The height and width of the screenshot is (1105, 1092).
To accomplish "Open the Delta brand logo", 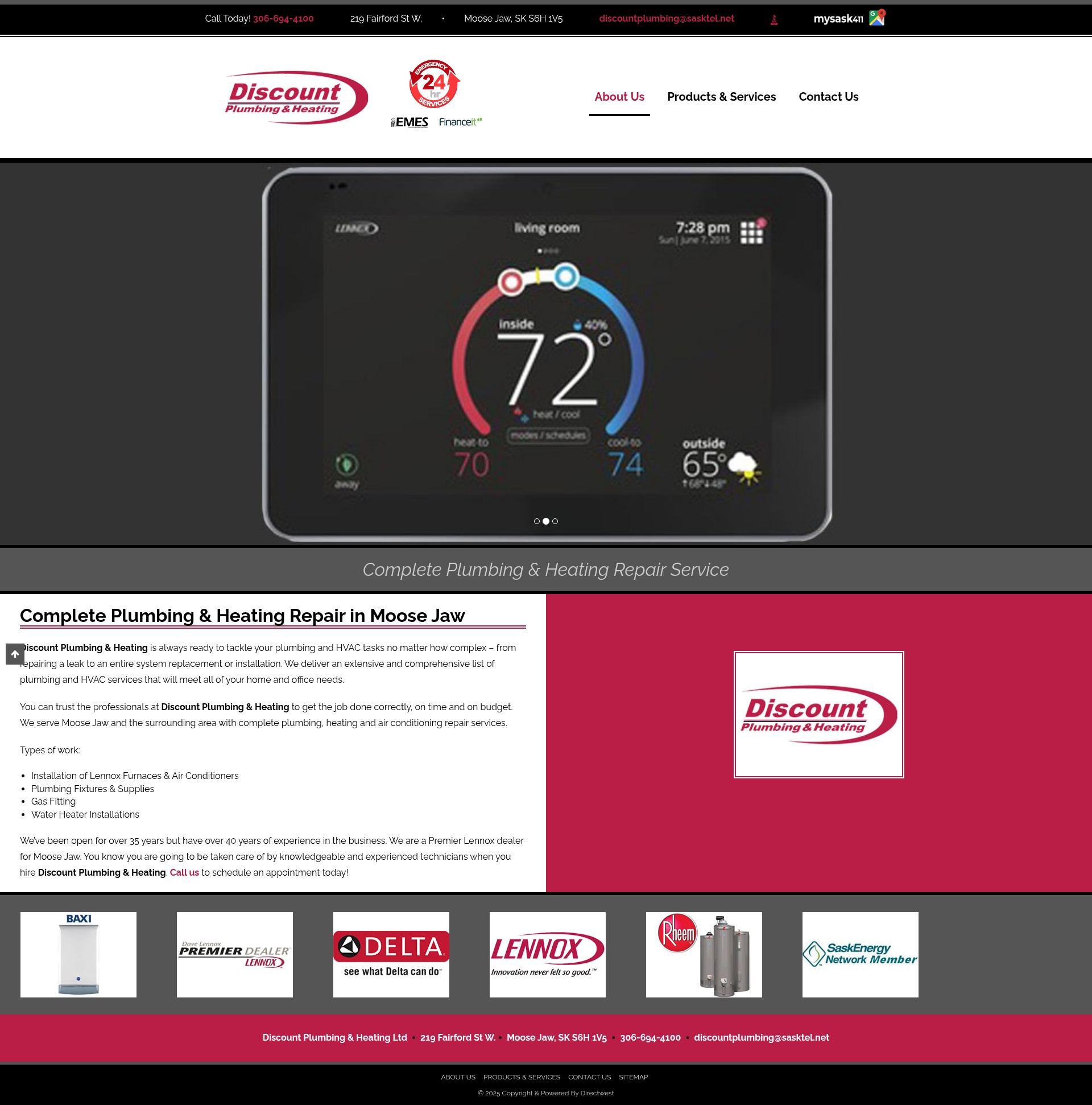I will pyautogui.click(x=391, y=955).
